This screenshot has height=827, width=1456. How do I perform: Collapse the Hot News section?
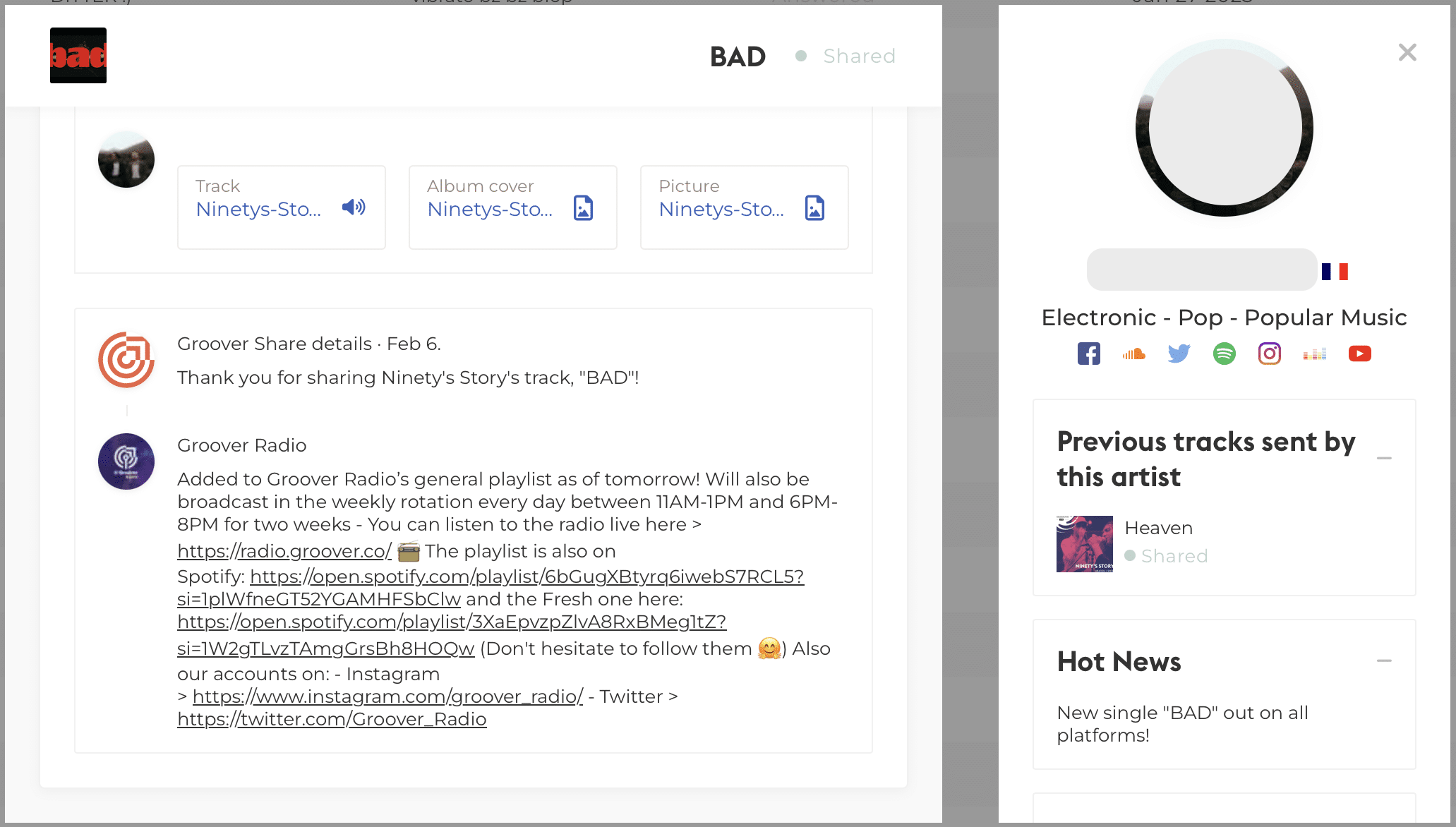(1384, 661)
